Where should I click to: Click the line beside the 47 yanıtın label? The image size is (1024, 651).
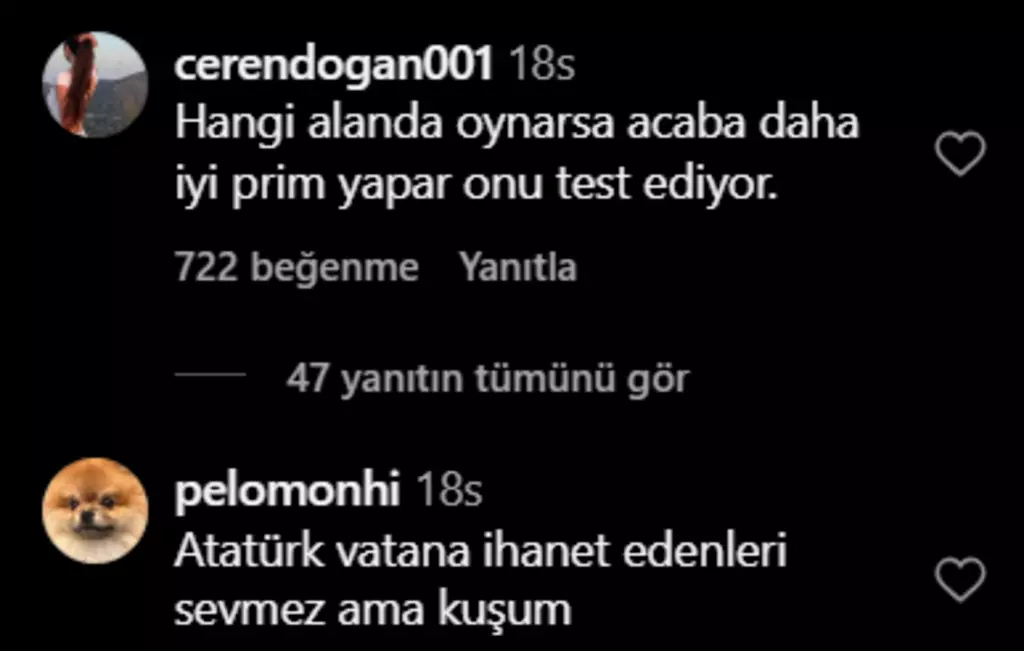[x=210, y=375]
